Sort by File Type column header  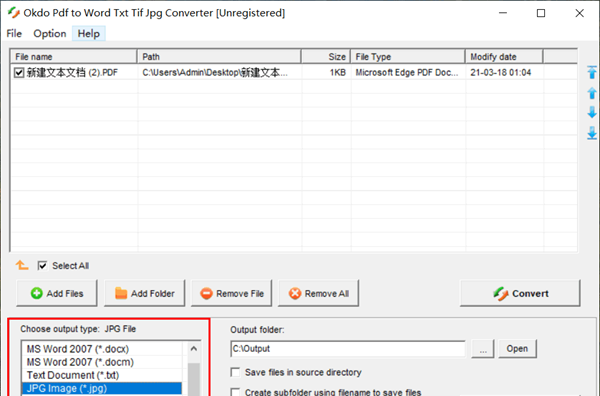tap(408, 57)
